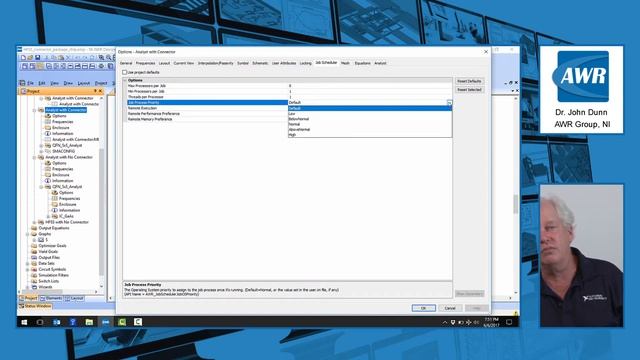Select Optimizer Goals in project tree

[52, 246]
